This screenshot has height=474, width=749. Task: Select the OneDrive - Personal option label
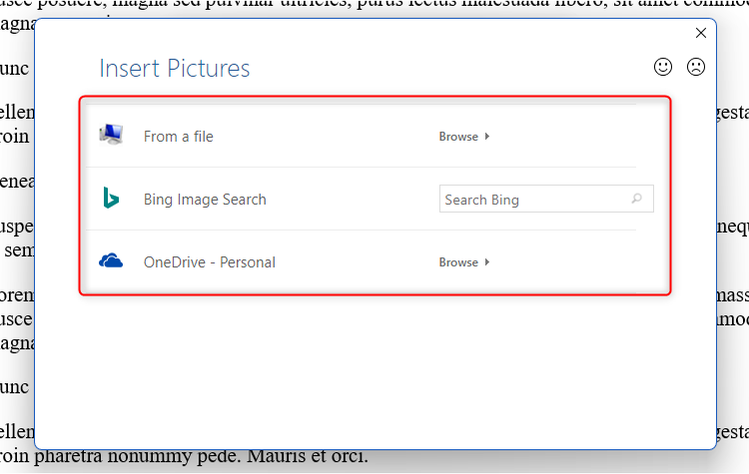209,262
